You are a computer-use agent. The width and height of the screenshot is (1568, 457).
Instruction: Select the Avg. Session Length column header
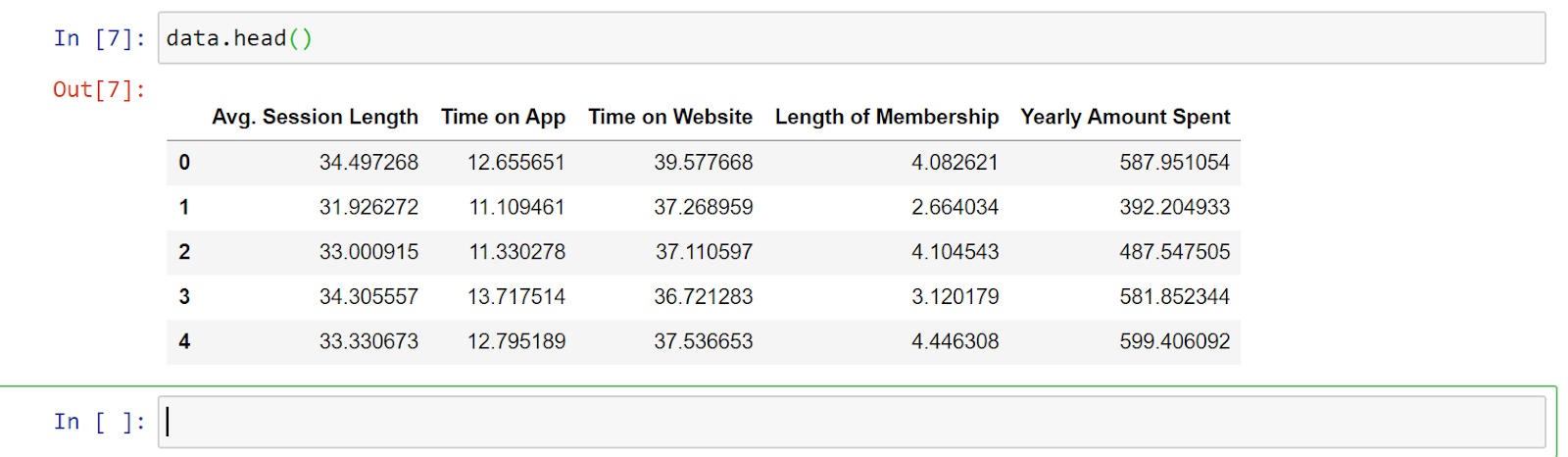coord(315,117)
